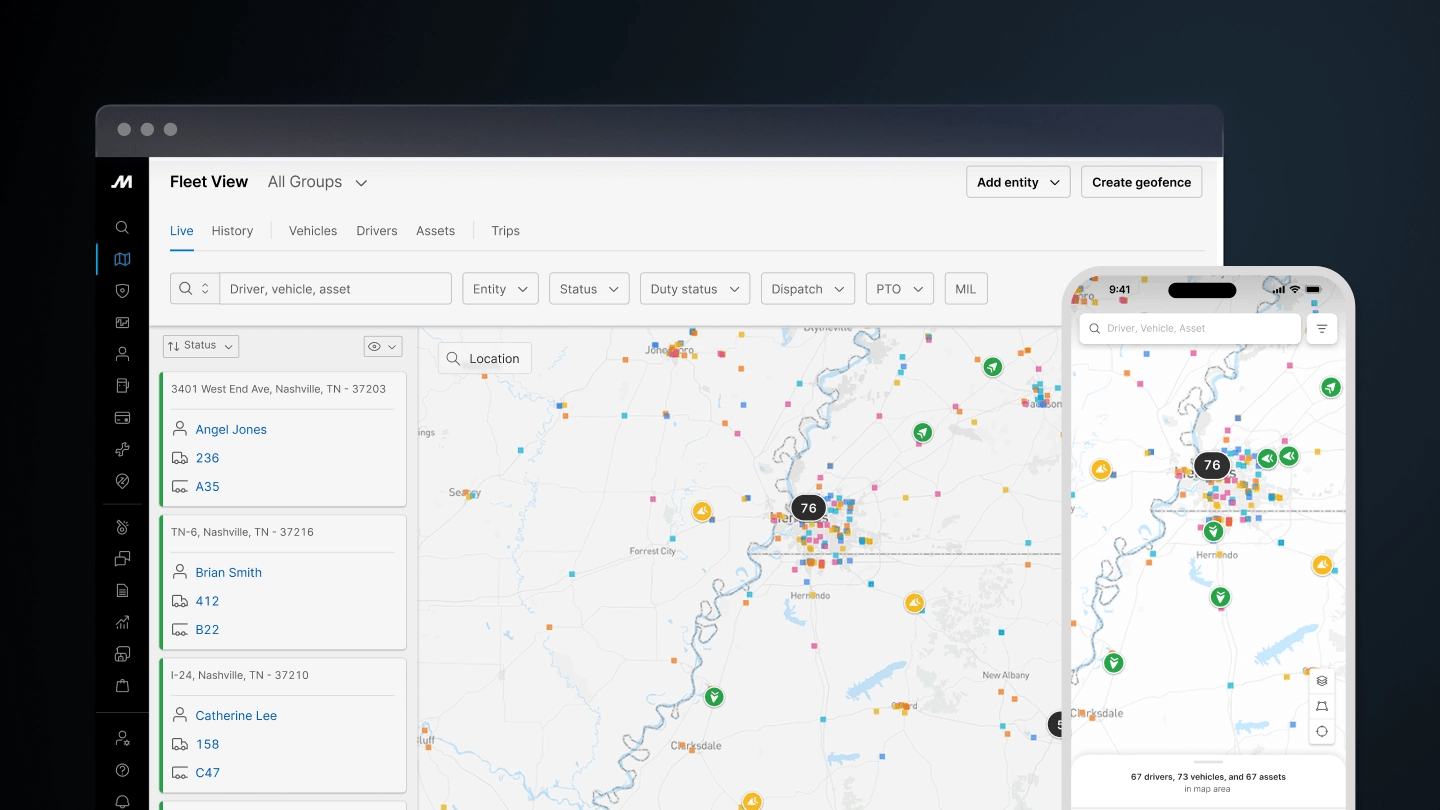Switch to the Trips tab
This screenshot has width=1440, height=810.
click(505, 231)
